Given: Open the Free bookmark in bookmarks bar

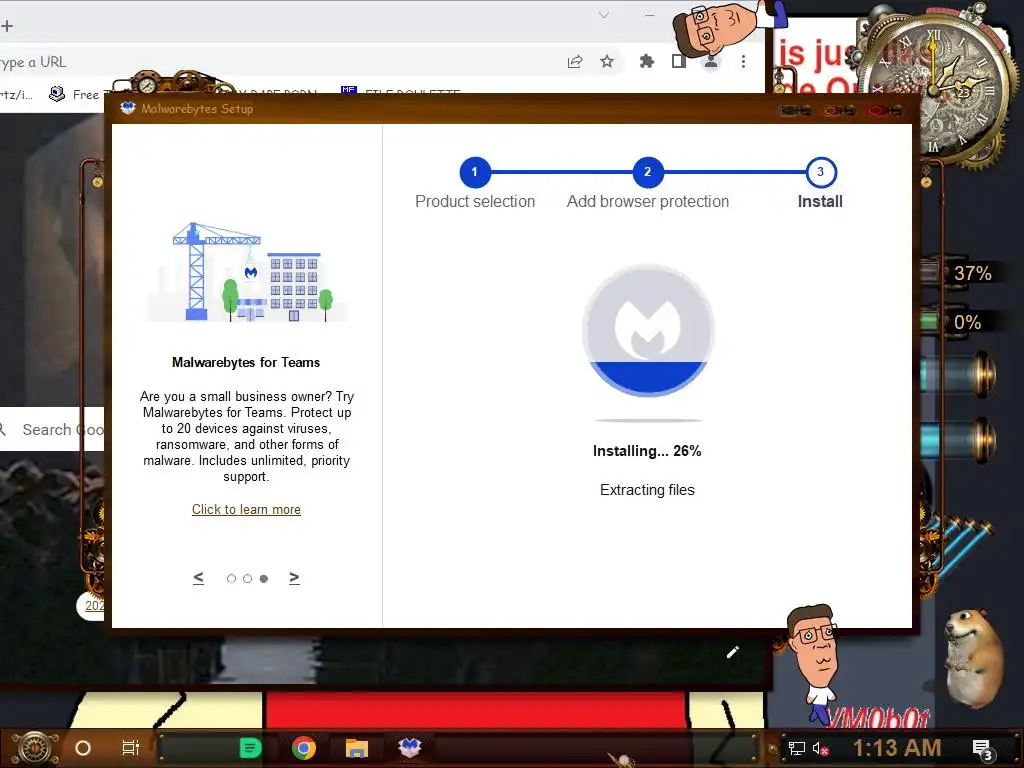Looking at the screenshot, I should 75,95.
